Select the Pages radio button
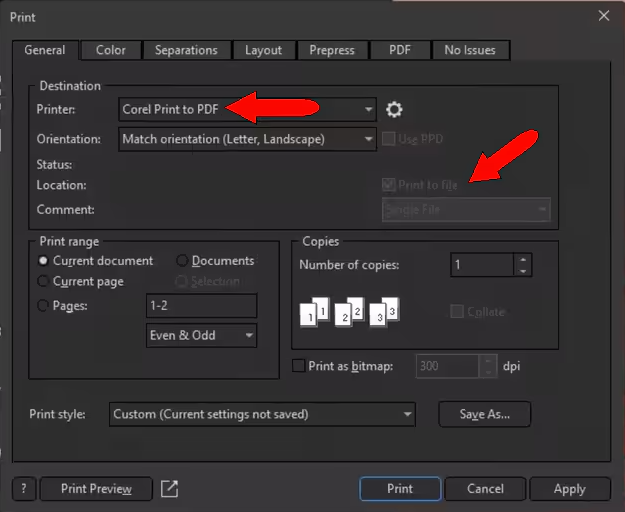 (43, 306)
